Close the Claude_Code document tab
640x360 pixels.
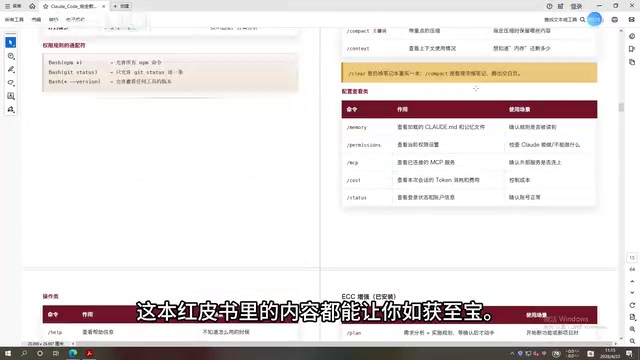click(103, 7)
